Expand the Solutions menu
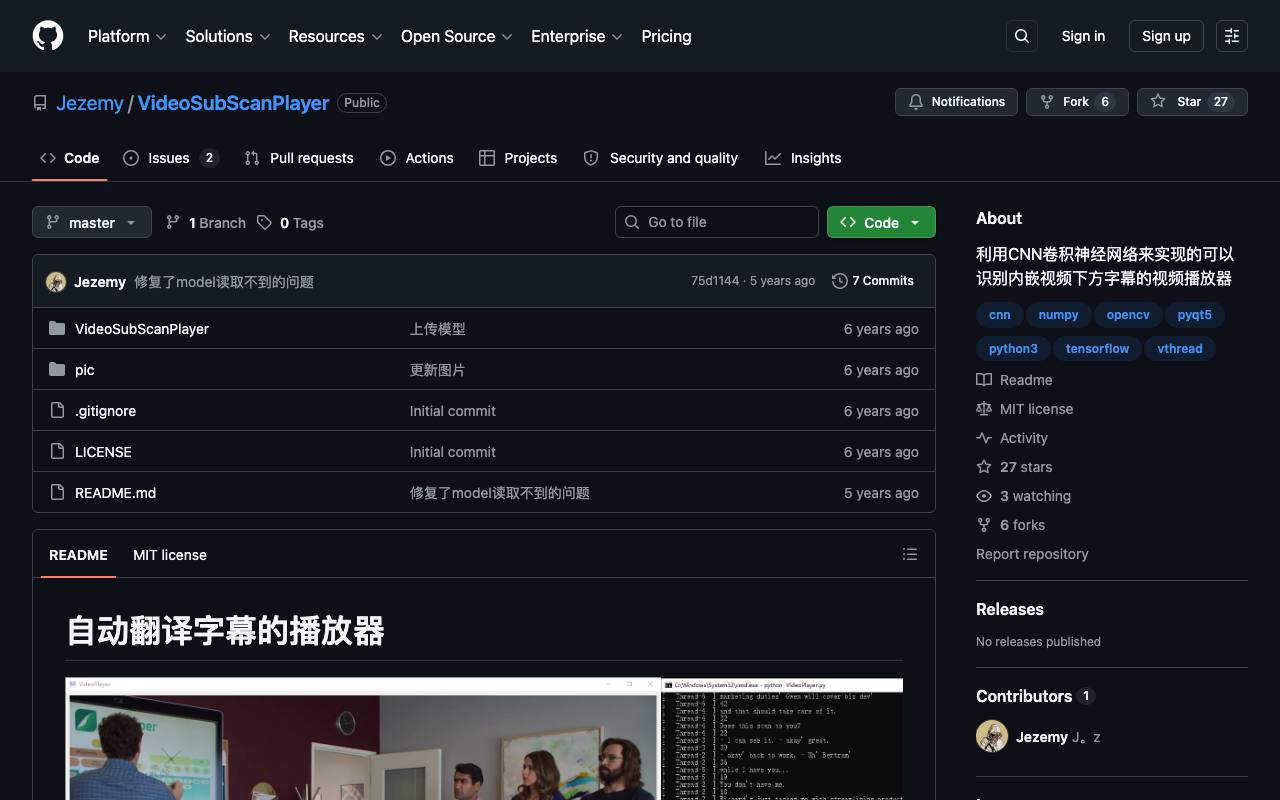Image resolution: width=1280 pixels, height=800 pixels. tap(228, 36)
